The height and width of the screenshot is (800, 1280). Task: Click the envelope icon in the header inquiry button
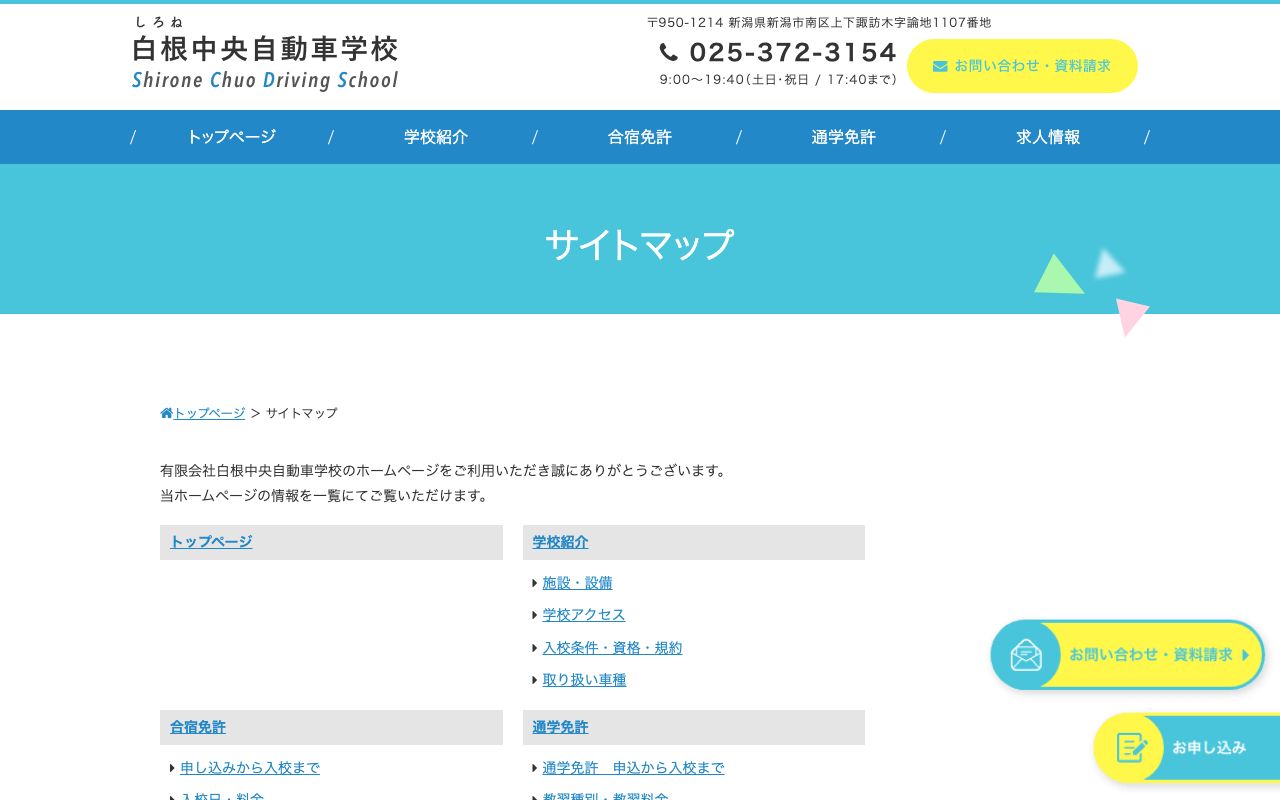pyautogui.click(x=940, y=66)
